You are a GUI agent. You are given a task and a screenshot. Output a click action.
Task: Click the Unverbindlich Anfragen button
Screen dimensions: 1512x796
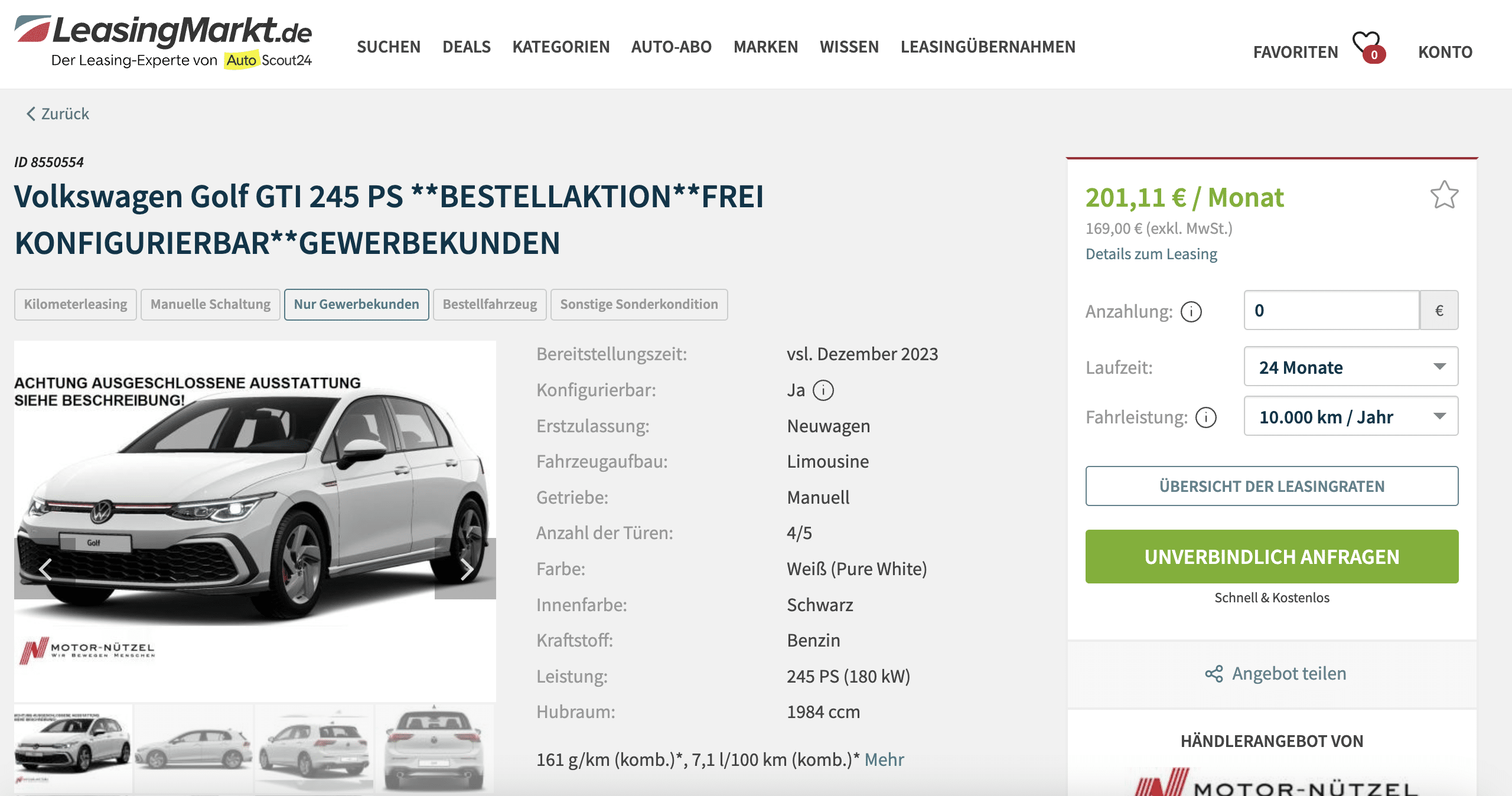pyautogui.click(x=1272, y=556)
